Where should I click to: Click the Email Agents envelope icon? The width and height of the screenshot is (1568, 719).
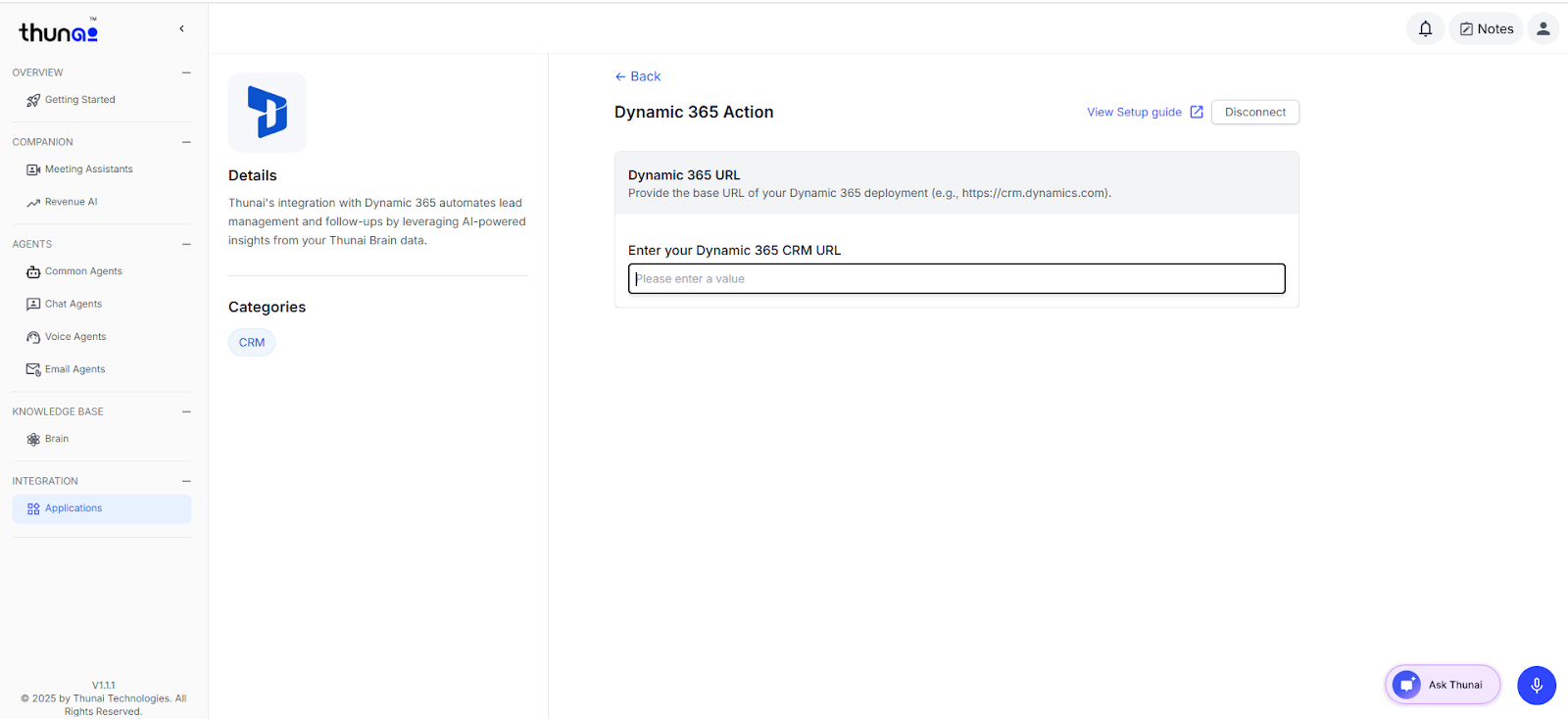33,369
